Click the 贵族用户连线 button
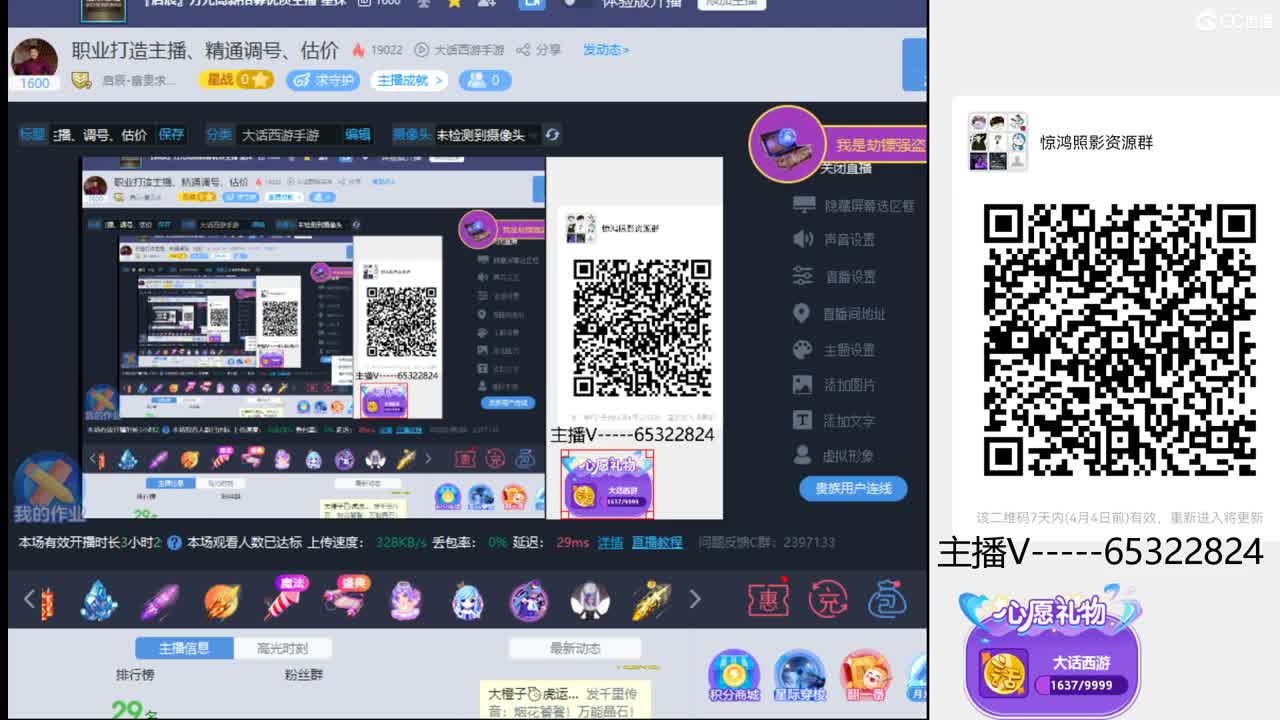Image resolution: width=1280 pixels, height=720 pixels. point(853,488)
